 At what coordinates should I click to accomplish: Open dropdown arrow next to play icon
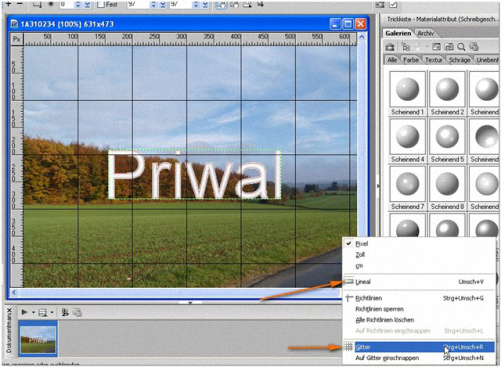pyautogui.click(x=33, y=313)
